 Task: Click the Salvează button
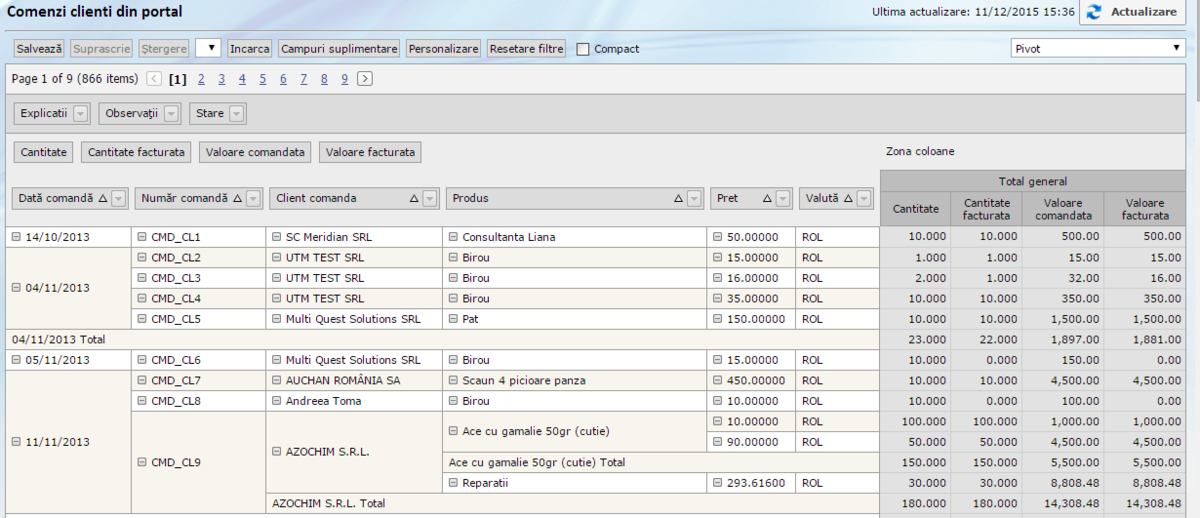coord(40,48)
